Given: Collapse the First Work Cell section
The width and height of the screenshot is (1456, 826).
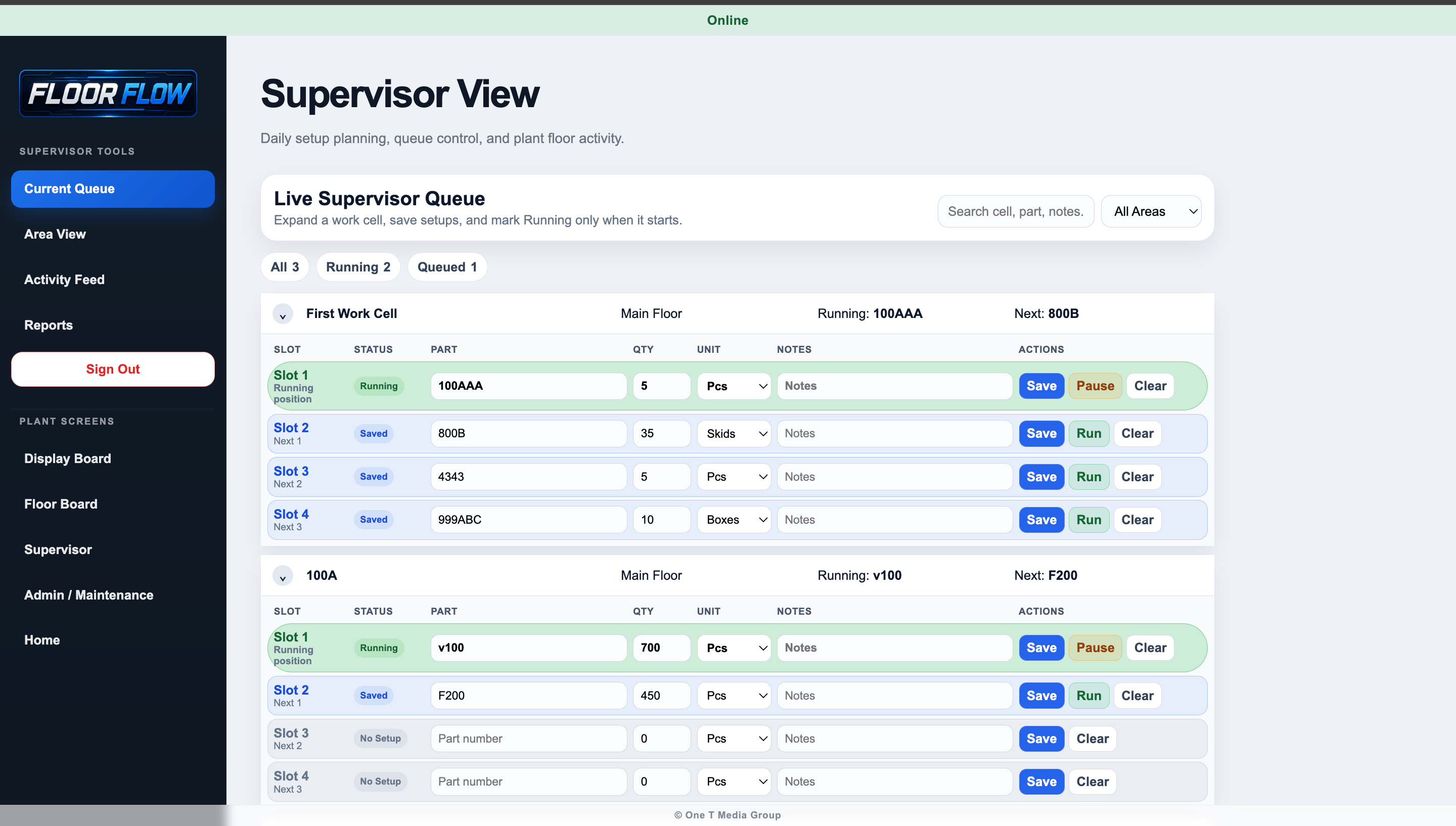Looking at the screenshot, I should coord(283,314).
